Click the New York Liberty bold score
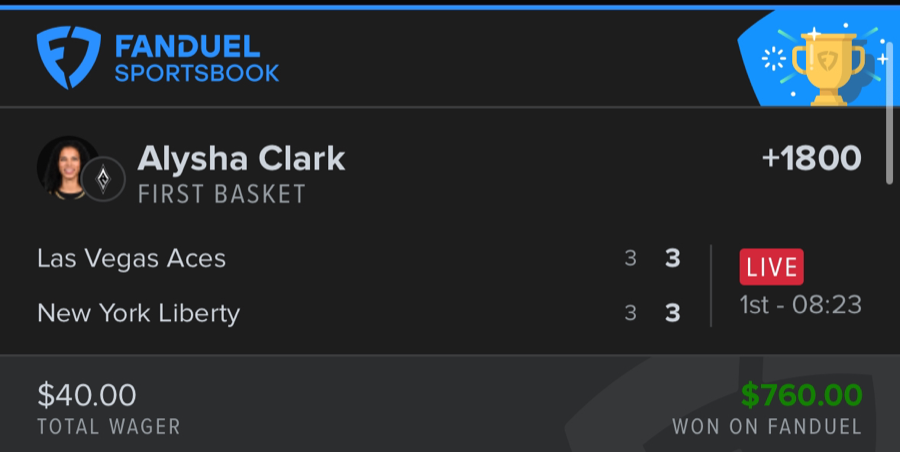900x452 pixels. pyautogui.click(x=673, y=313)
